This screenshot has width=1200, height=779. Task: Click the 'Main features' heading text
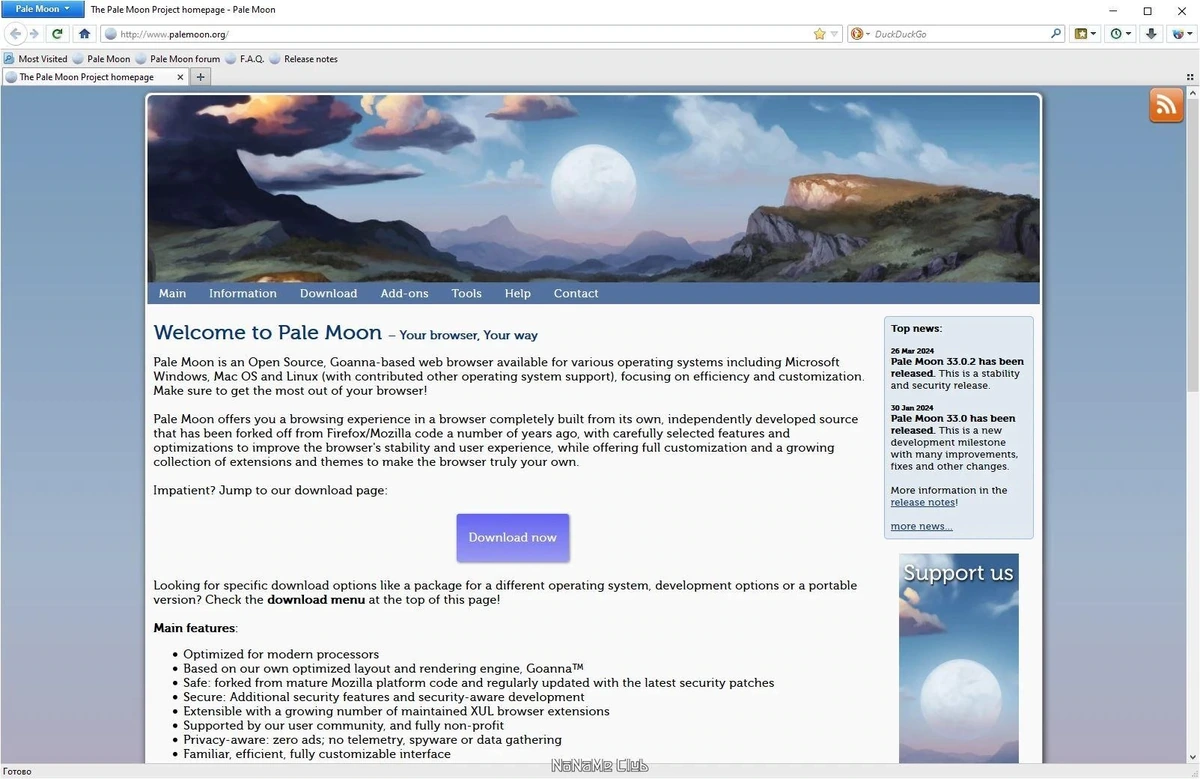[x=195, y=628]
